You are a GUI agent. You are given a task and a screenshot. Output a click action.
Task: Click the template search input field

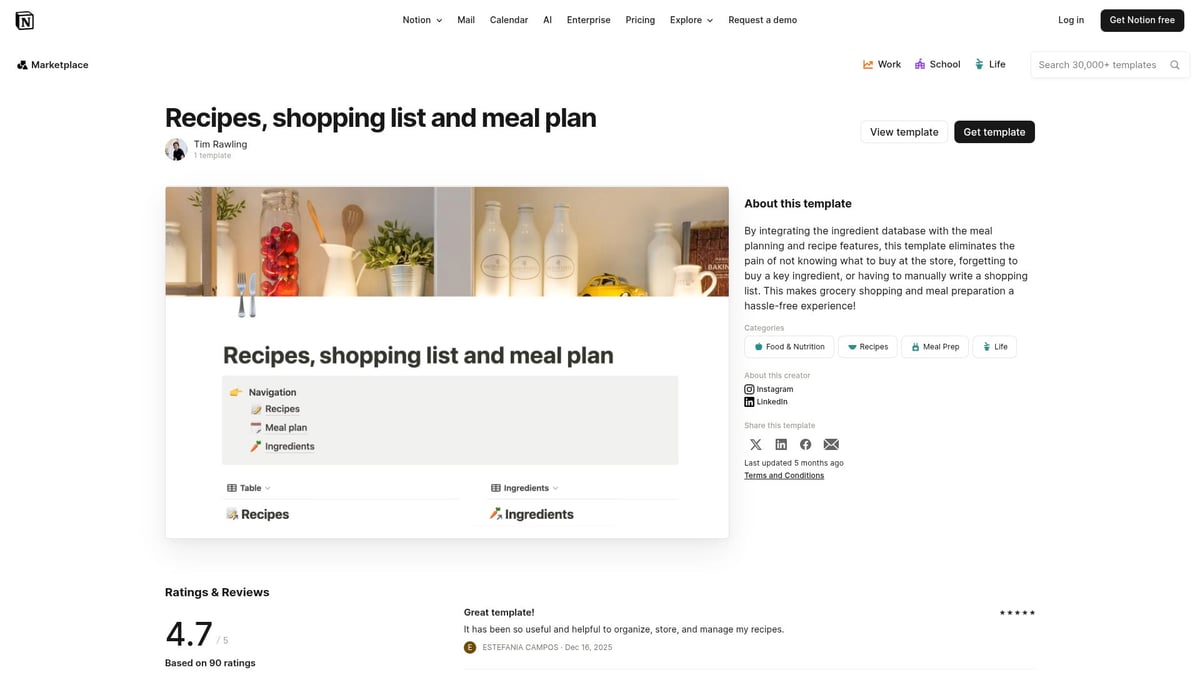point(1100,64)
